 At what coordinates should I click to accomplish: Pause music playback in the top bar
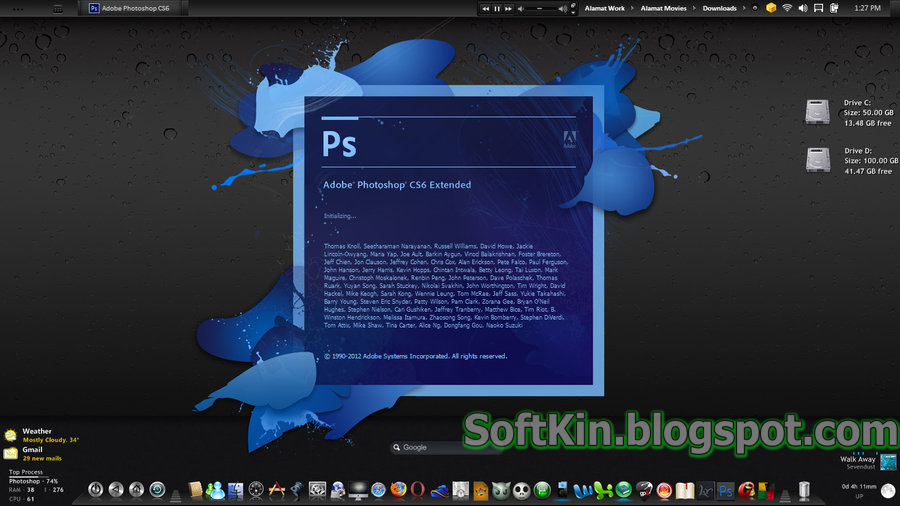(x=497, y=9)
